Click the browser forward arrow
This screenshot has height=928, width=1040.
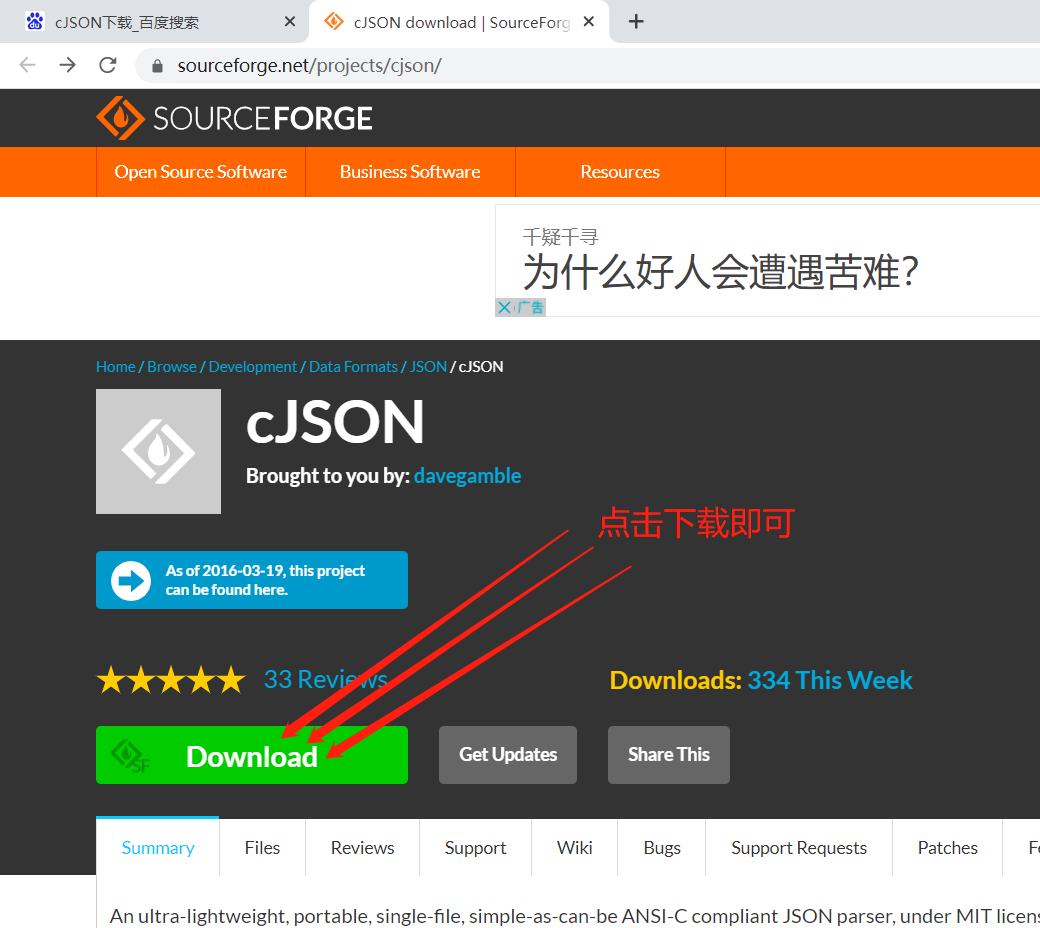(x=68, y=65)
